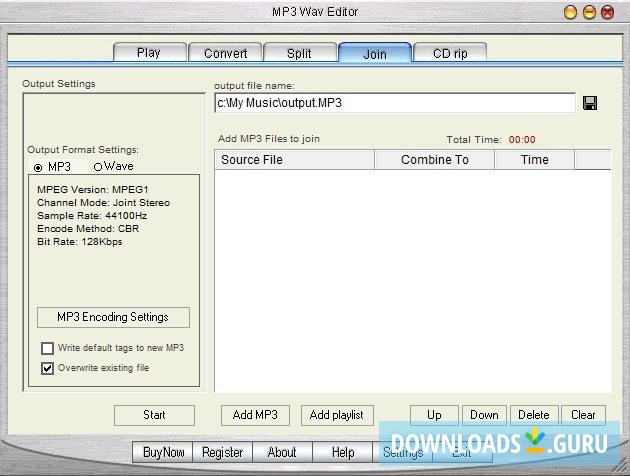This screenshot has width=630, height=476.
Task: Click the Time column header
Action: pyautogui.click(x=535, y=160)
